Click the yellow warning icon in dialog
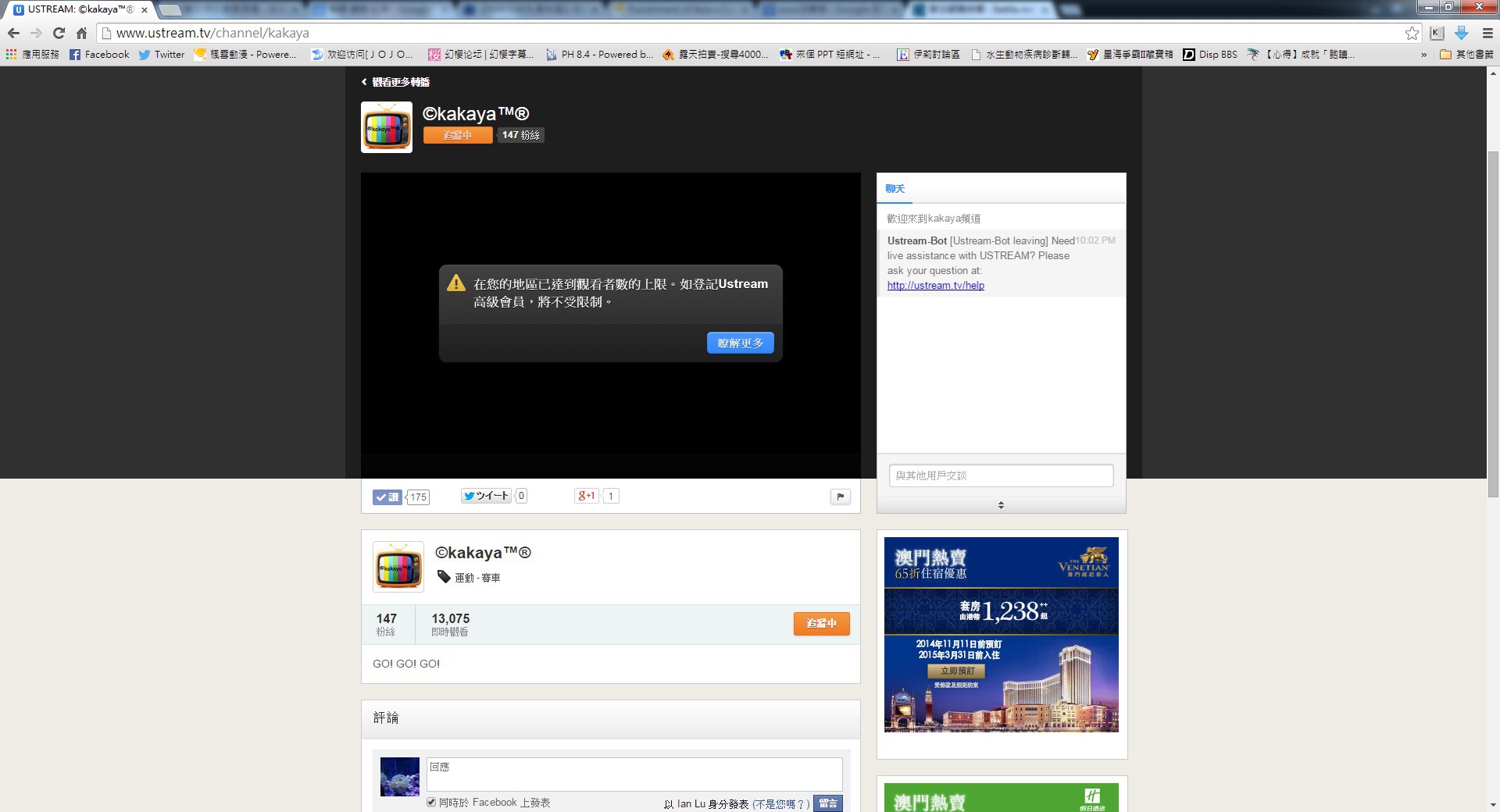 point(456,283)
